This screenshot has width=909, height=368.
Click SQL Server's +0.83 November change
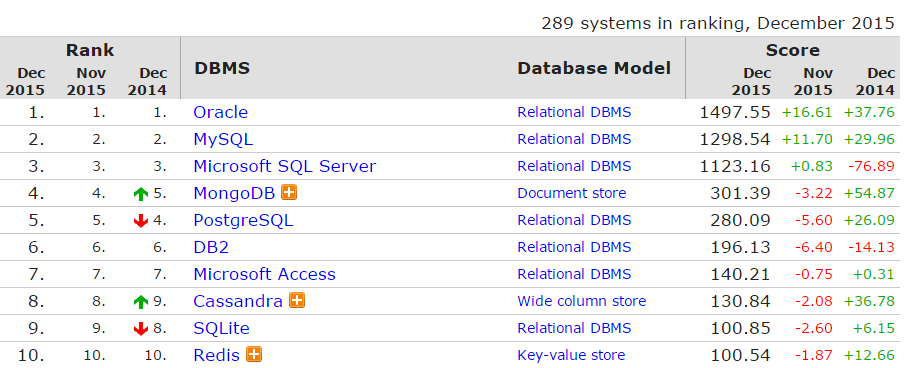point(812,166)
